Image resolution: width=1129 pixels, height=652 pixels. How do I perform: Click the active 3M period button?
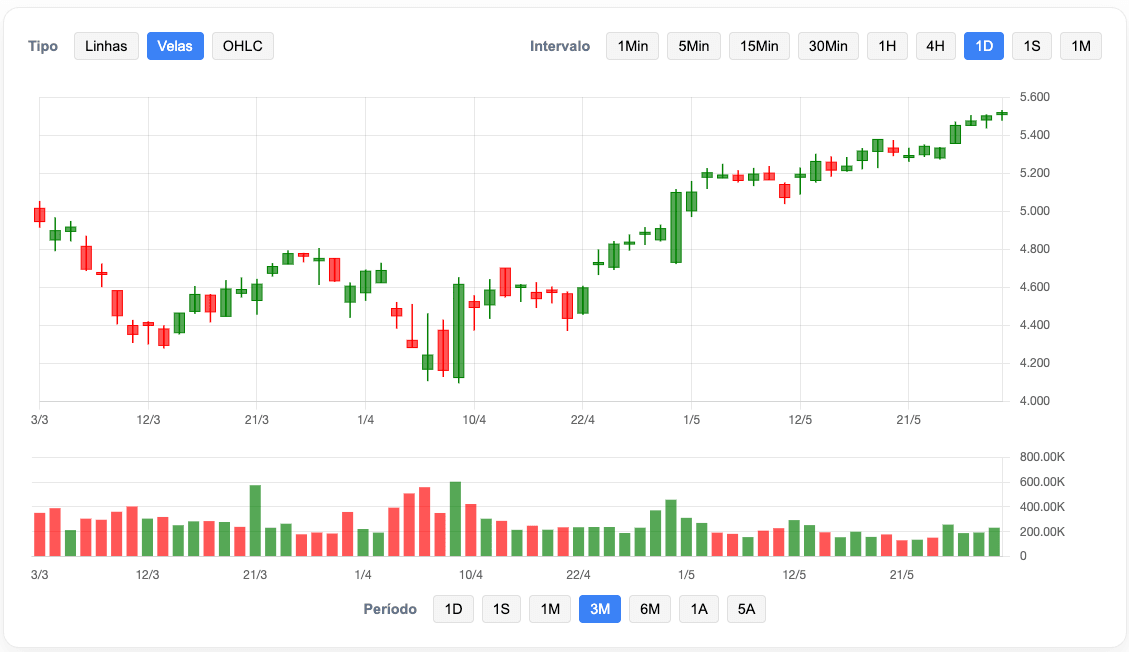pos(600,609)
